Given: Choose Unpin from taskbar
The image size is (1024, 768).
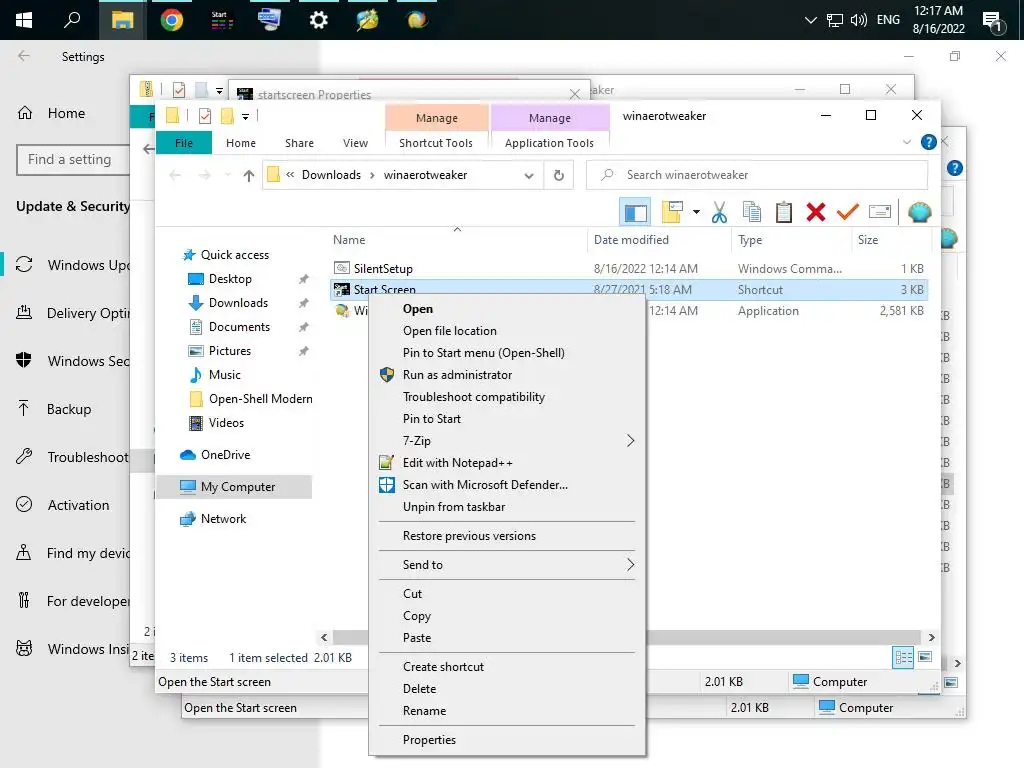Looking at the screenshot, I should (507, 507).
